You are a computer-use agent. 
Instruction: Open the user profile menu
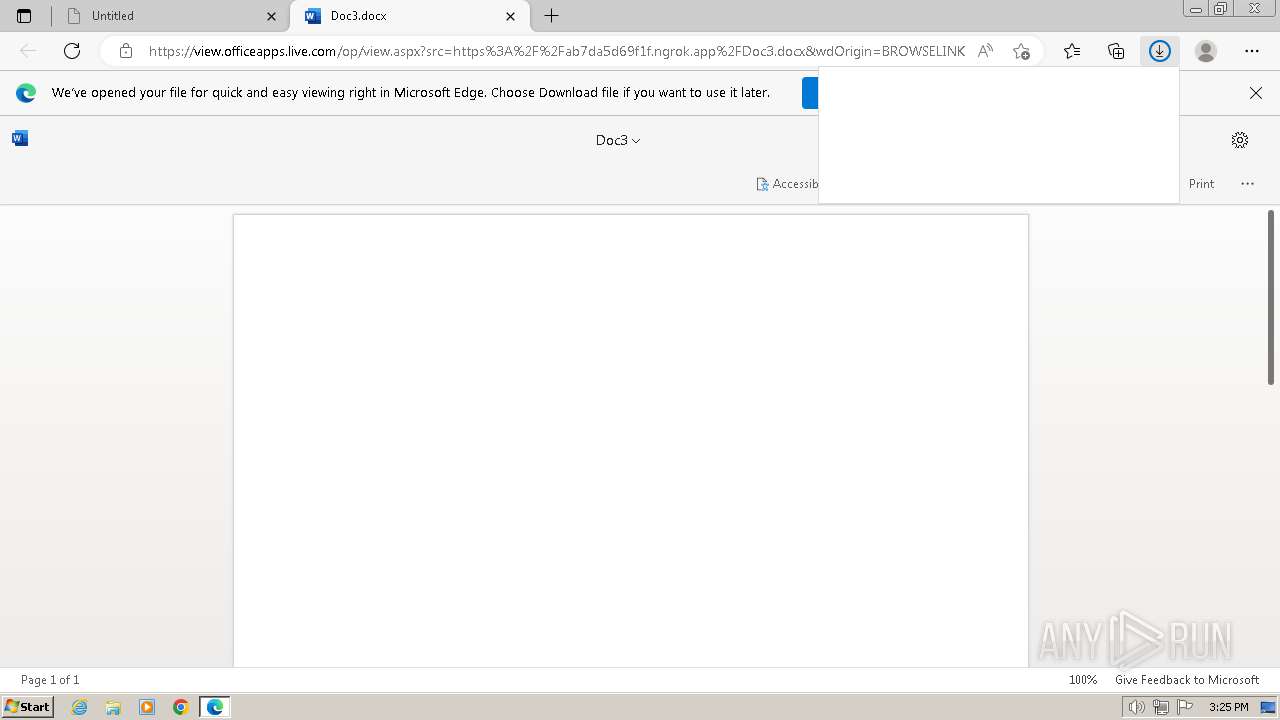(x=1206, y=51)
